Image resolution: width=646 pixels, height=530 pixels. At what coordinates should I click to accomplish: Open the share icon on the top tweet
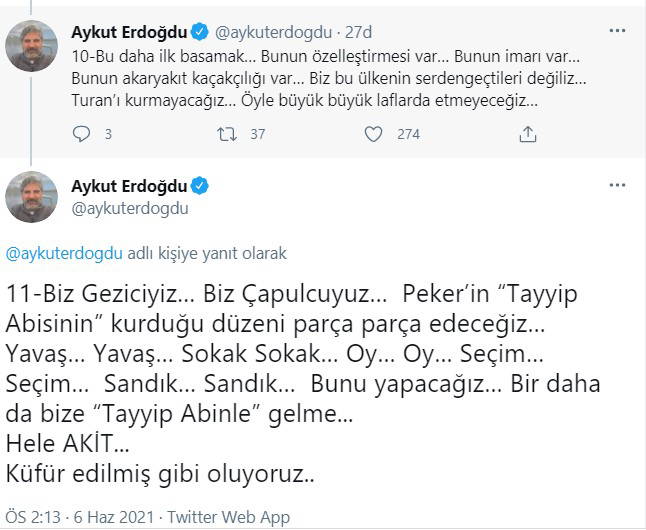(x=529, y=133)
